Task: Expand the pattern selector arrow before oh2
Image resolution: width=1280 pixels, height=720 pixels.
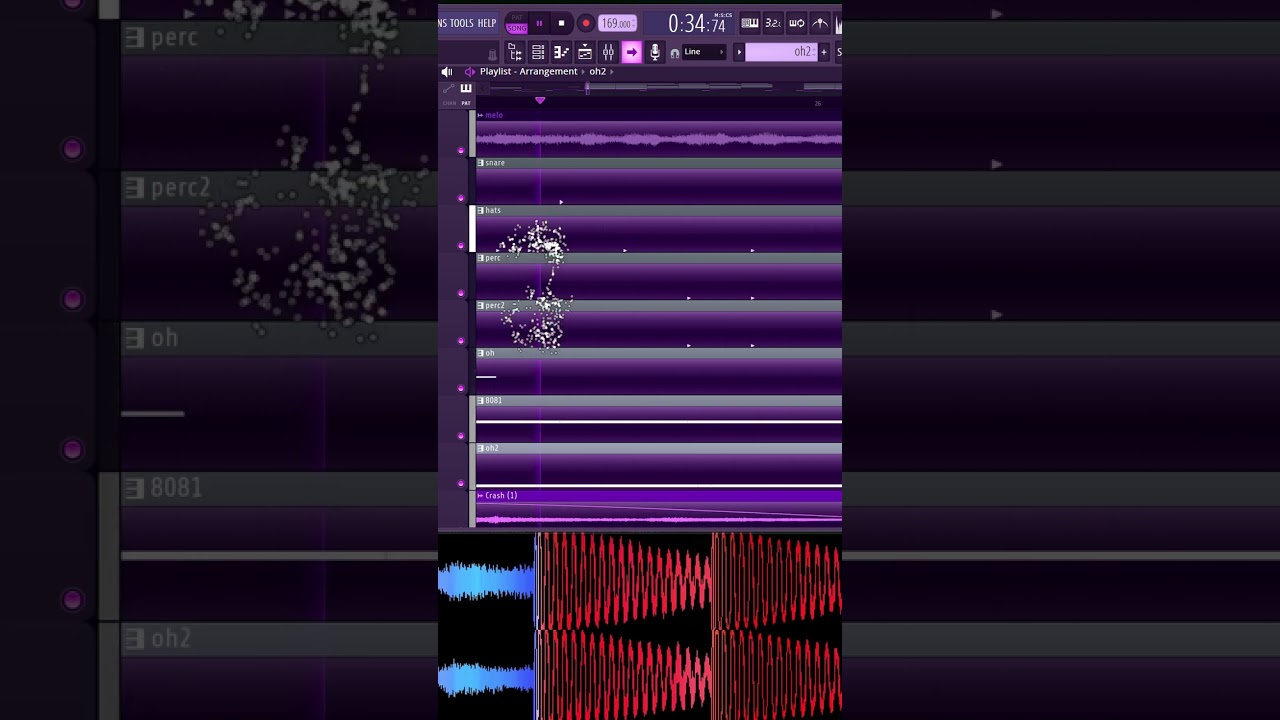Action: (x=740, y=52)
